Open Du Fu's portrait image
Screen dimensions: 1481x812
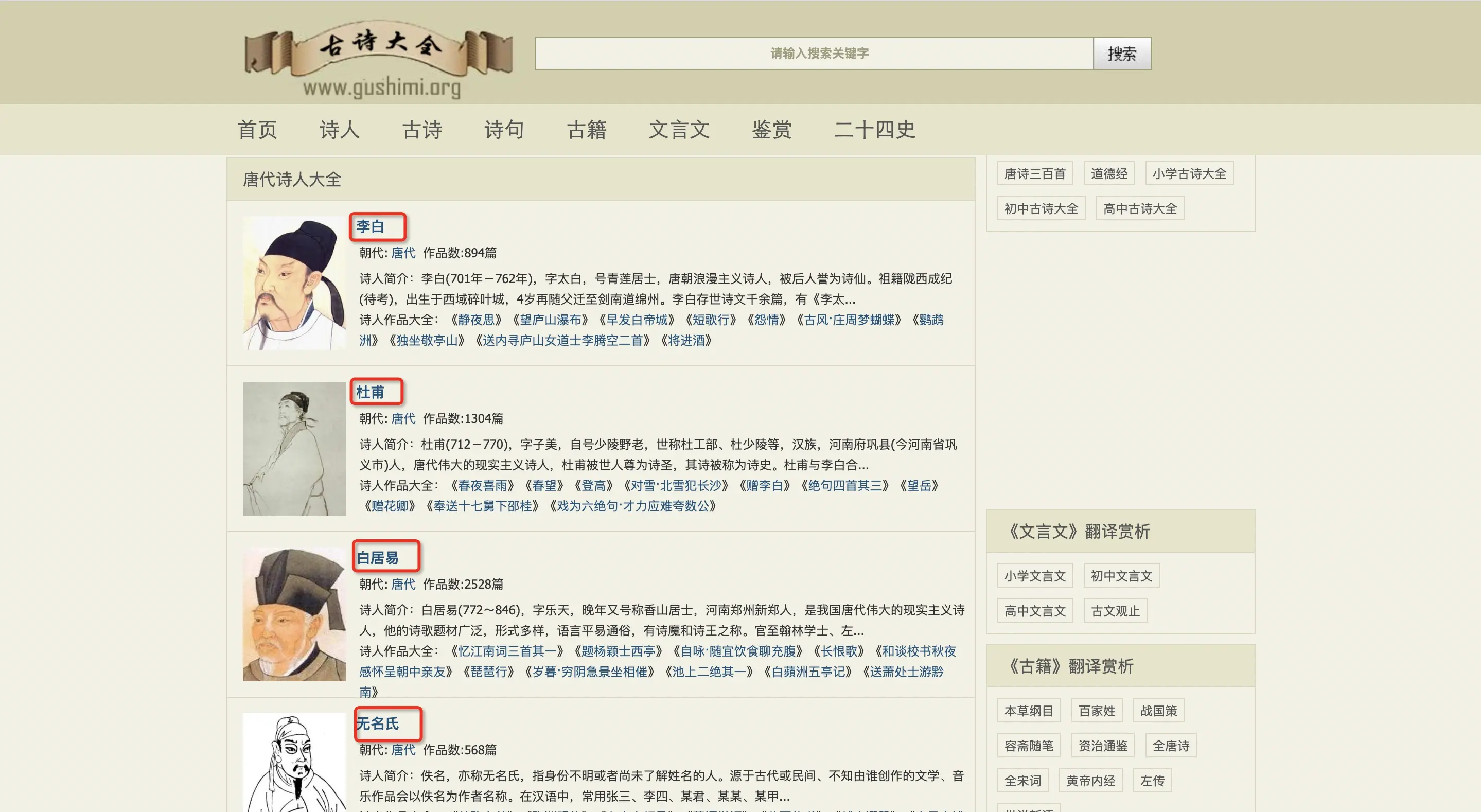click(294, 449)
